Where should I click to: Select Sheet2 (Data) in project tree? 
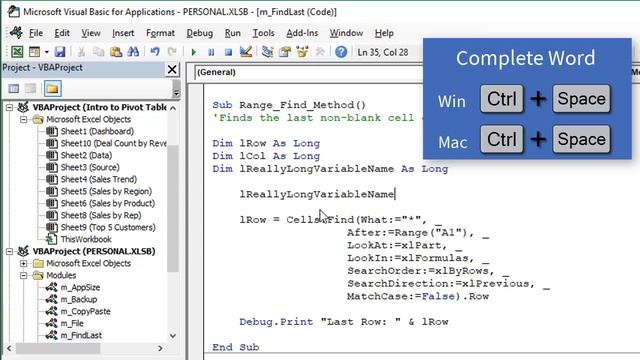point(86,156)
